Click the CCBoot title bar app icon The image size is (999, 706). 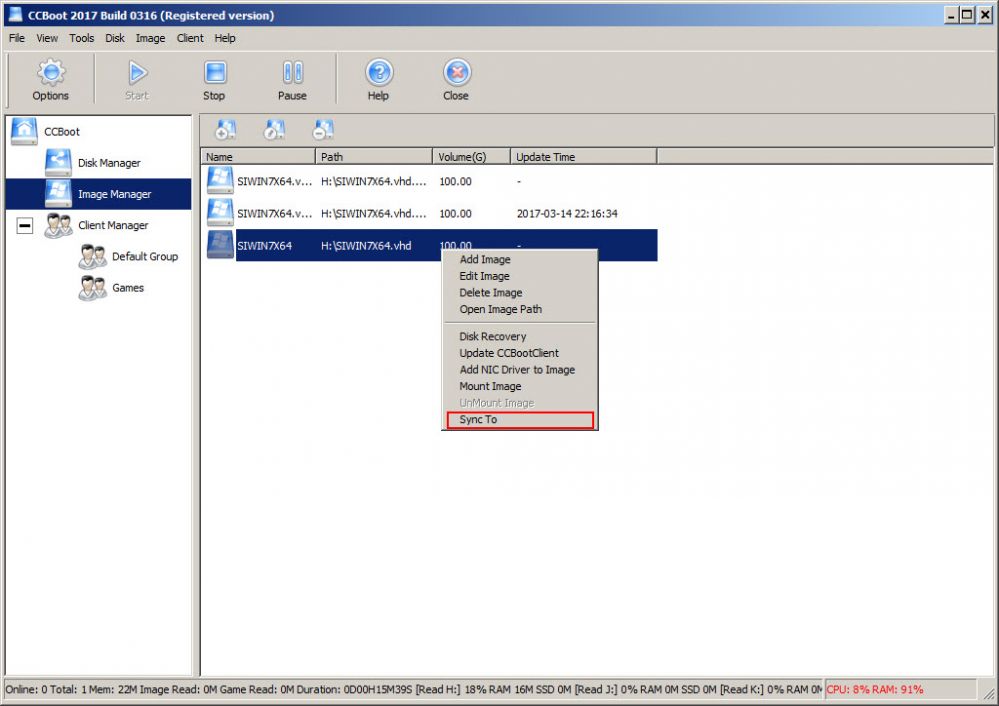click(x=16, y=15)
